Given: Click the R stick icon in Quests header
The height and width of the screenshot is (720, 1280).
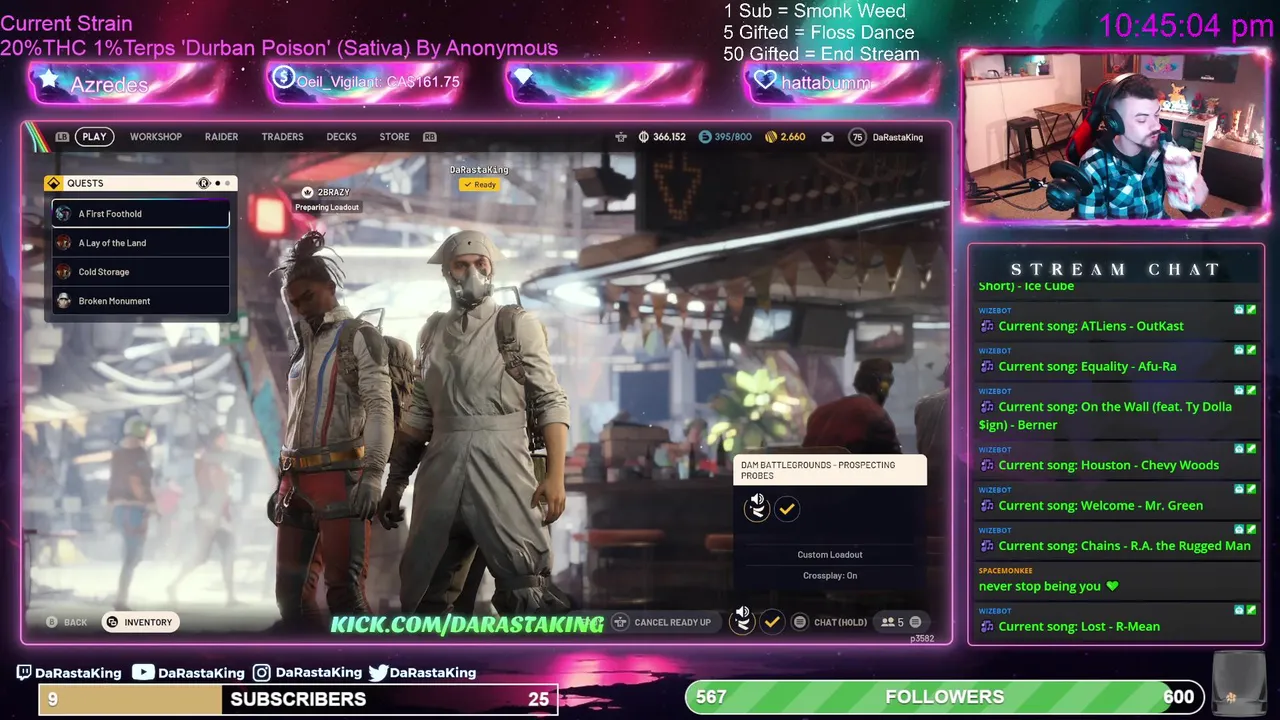Looking at the screenshot, I should pyautogui.click(x=204, y=183).
